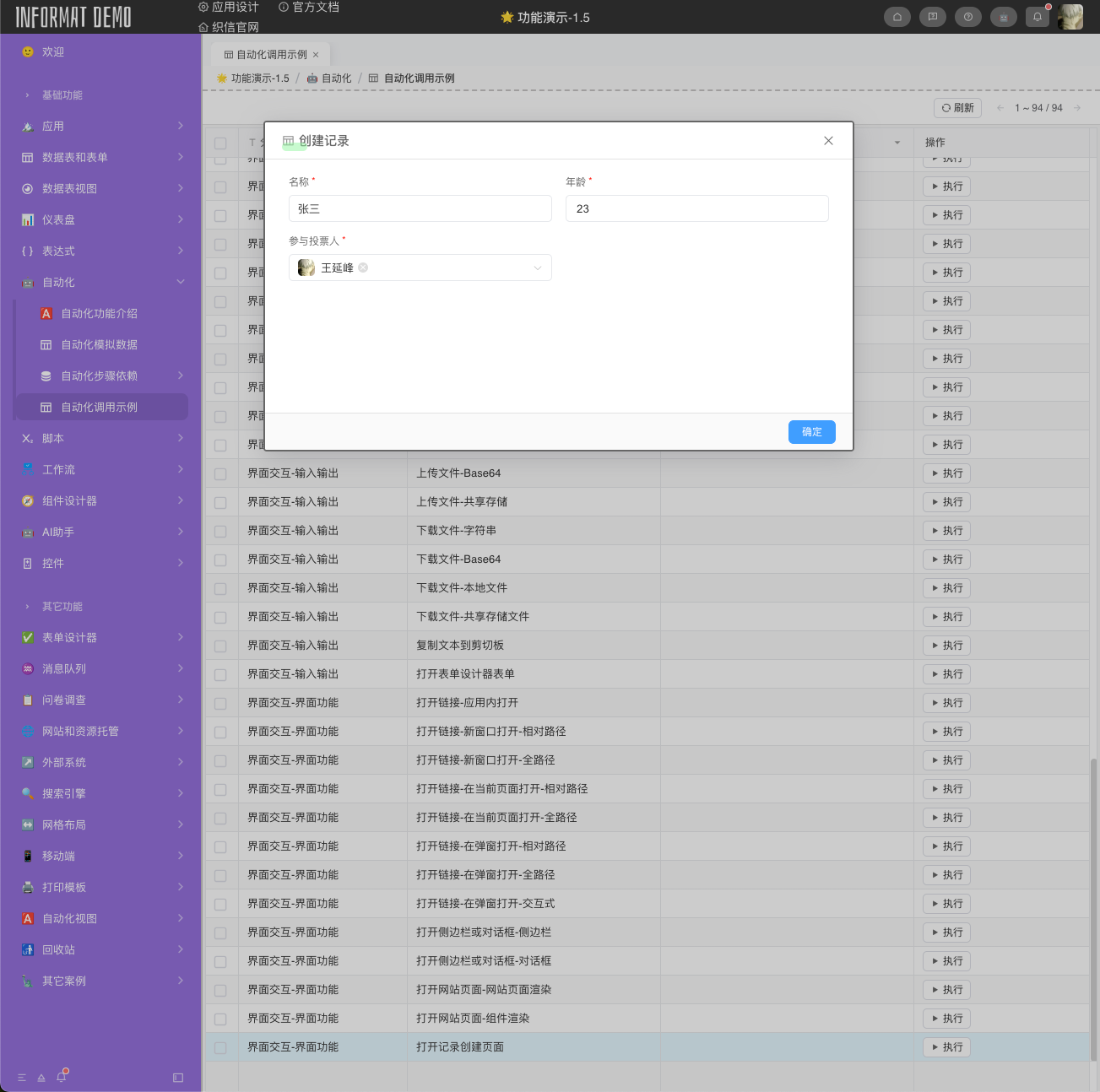Toggle the select-all checkbox in table header

point(220,143)
